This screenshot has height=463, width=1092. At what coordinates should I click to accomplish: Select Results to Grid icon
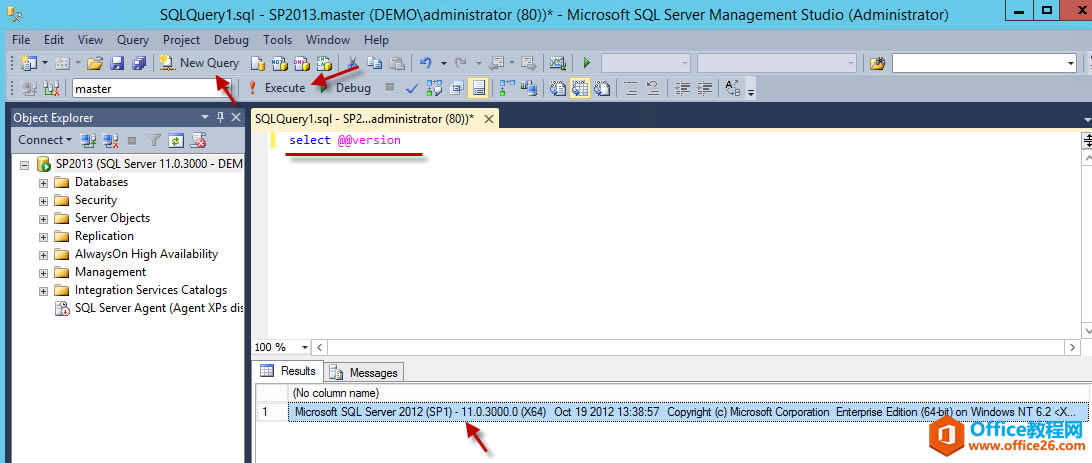click(x=580, y=88)
